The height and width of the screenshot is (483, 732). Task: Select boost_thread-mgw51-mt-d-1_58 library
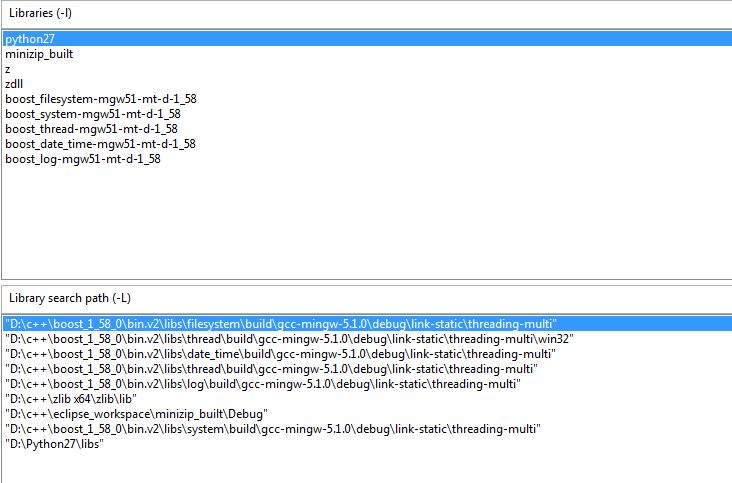(92, 129)
